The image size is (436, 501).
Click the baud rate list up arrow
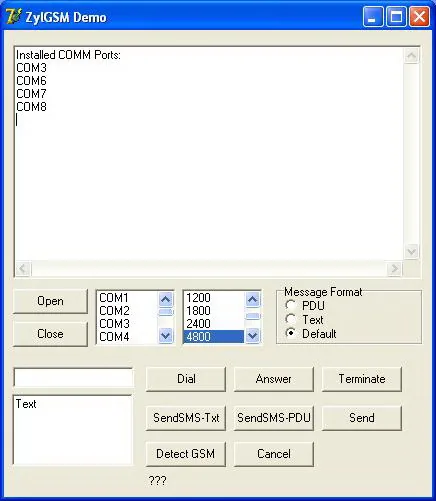252,299
